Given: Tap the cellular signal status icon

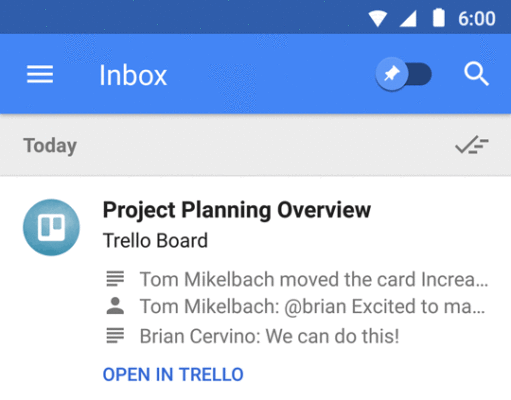Looking at the screenshot, I should coord(408,18).
